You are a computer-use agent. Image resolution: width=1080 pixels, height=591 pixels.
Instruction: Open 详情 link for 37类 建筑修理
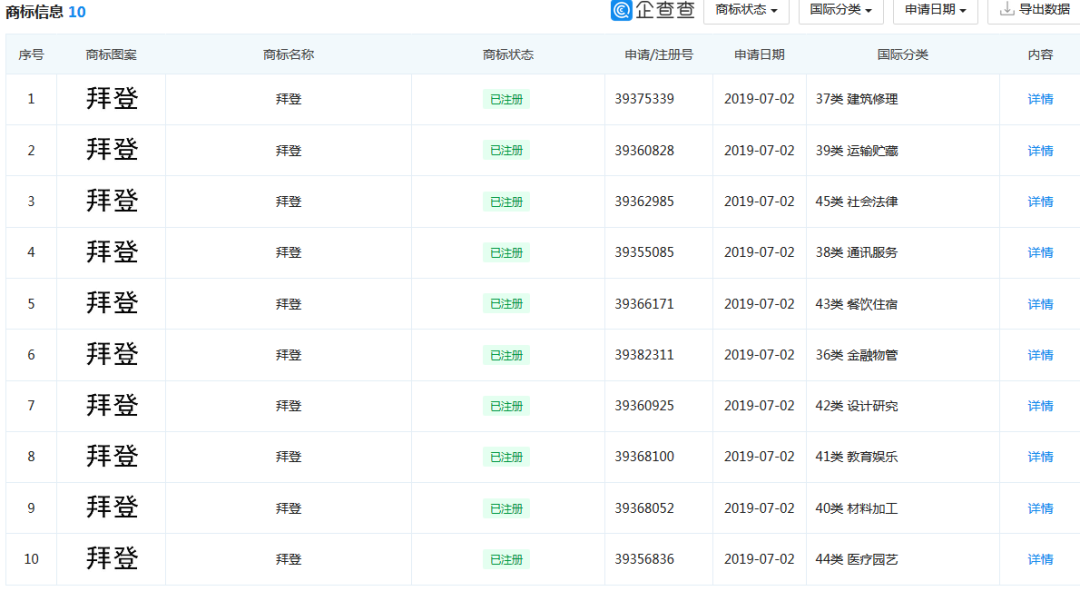pos(1040,99)
